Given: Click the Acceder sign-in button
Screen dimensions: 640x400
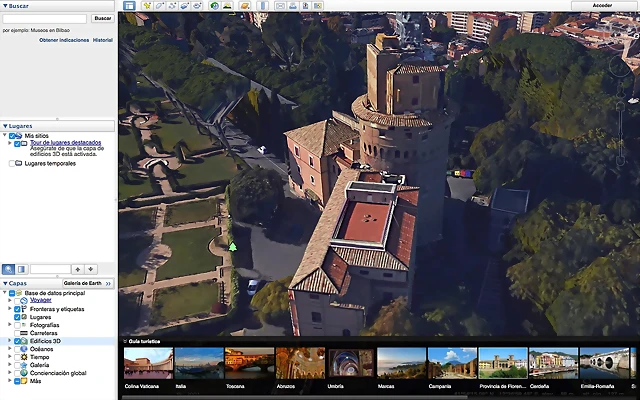Looking at the screenshot, I should (x=602, y=5).
